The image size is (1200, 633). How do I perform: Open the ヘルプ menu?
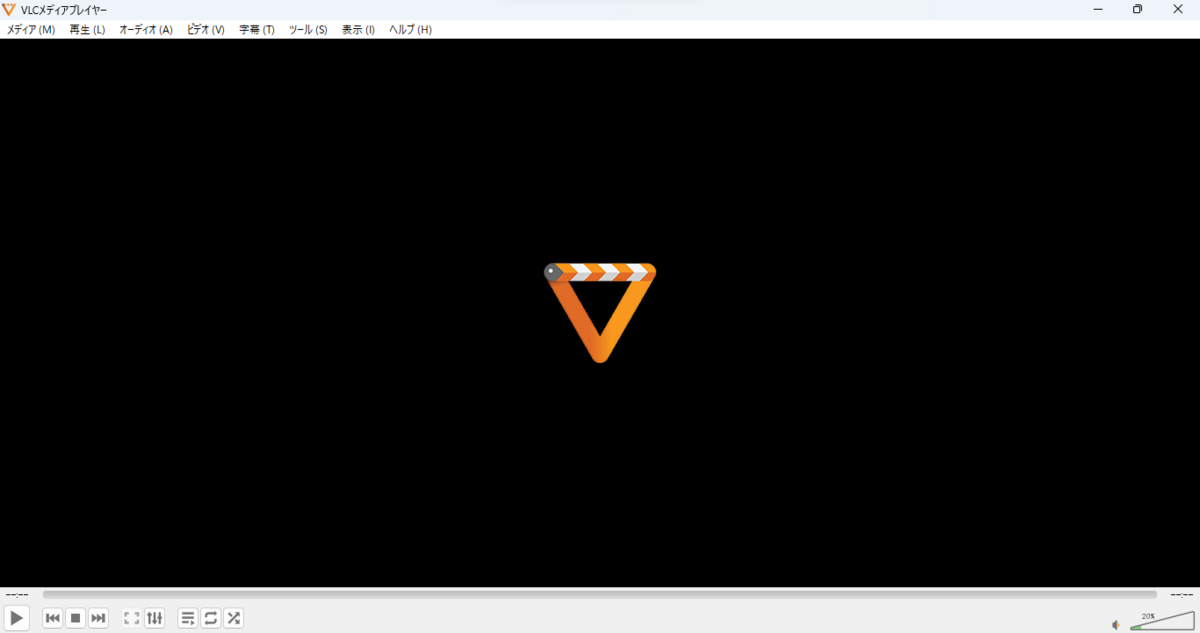[x=409, y=29]
